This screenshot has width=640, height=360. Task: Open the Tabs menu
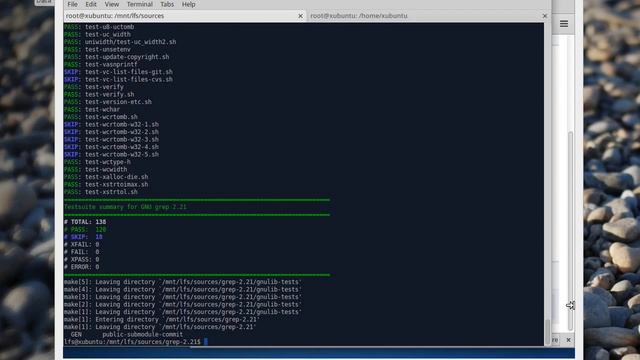[x=167, y=4]
